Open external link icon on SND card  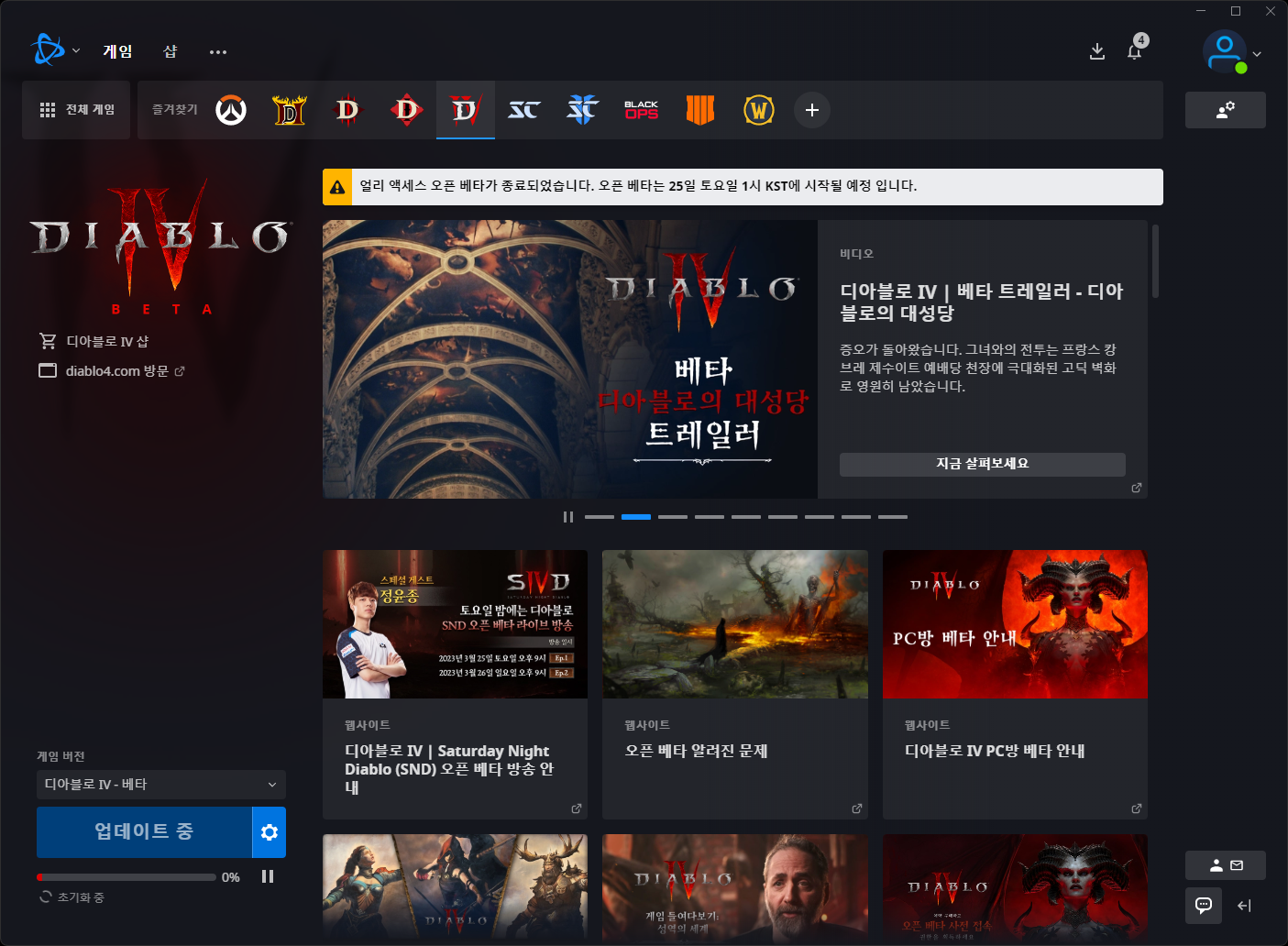(x=577, y=808)
